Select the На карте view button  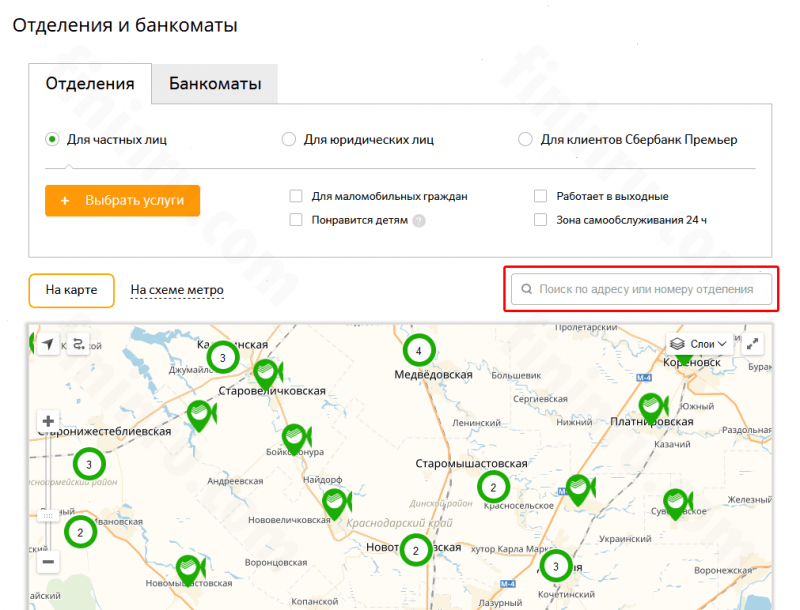coord(71,290)
